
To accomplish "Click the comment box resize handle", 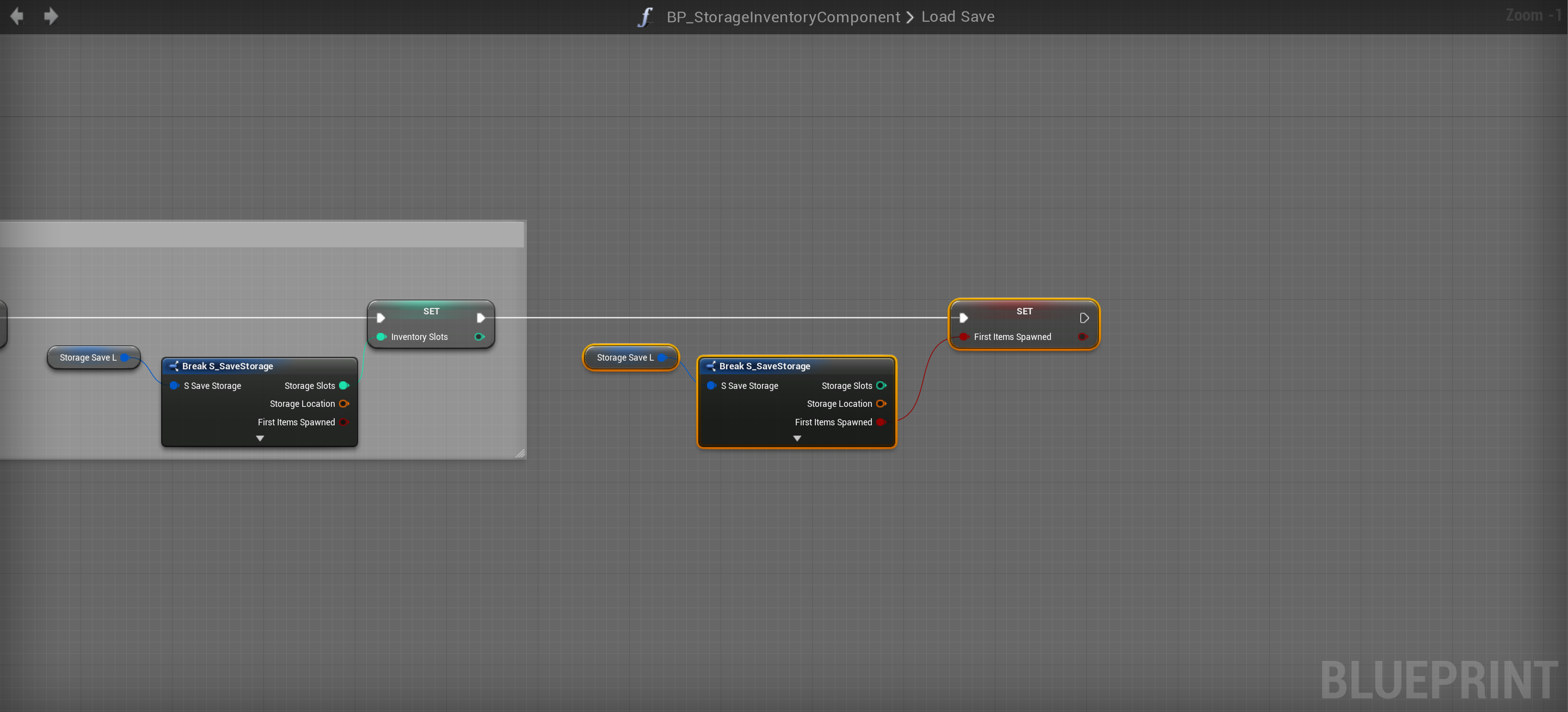I will tap(520, 454).
